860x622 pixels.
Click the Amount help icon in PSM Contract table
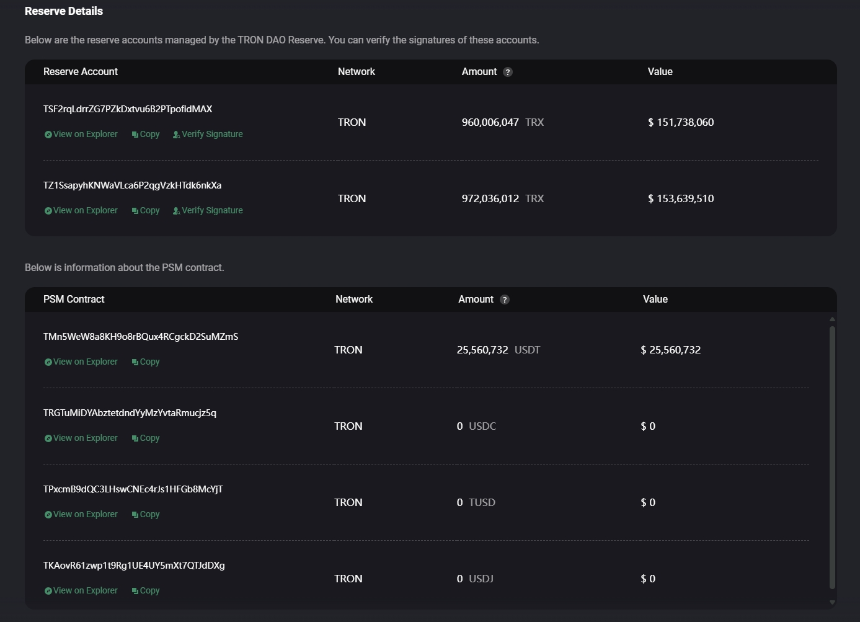(x=505, y=299)
